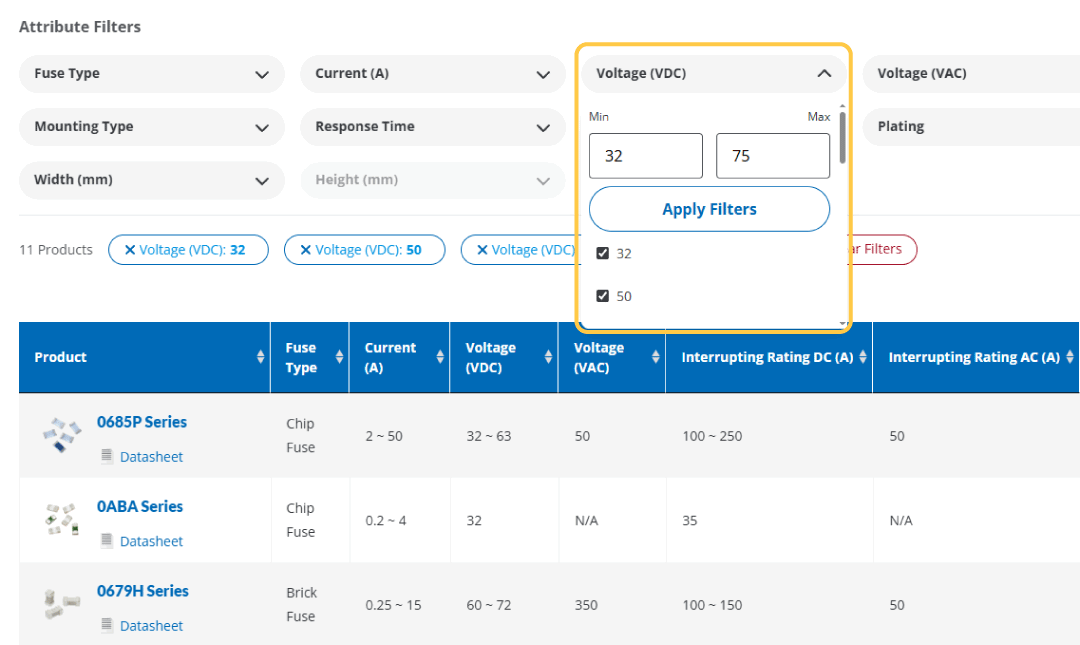
Task: Click the 0685P Series product thumbnail
Action: (62, 434)
